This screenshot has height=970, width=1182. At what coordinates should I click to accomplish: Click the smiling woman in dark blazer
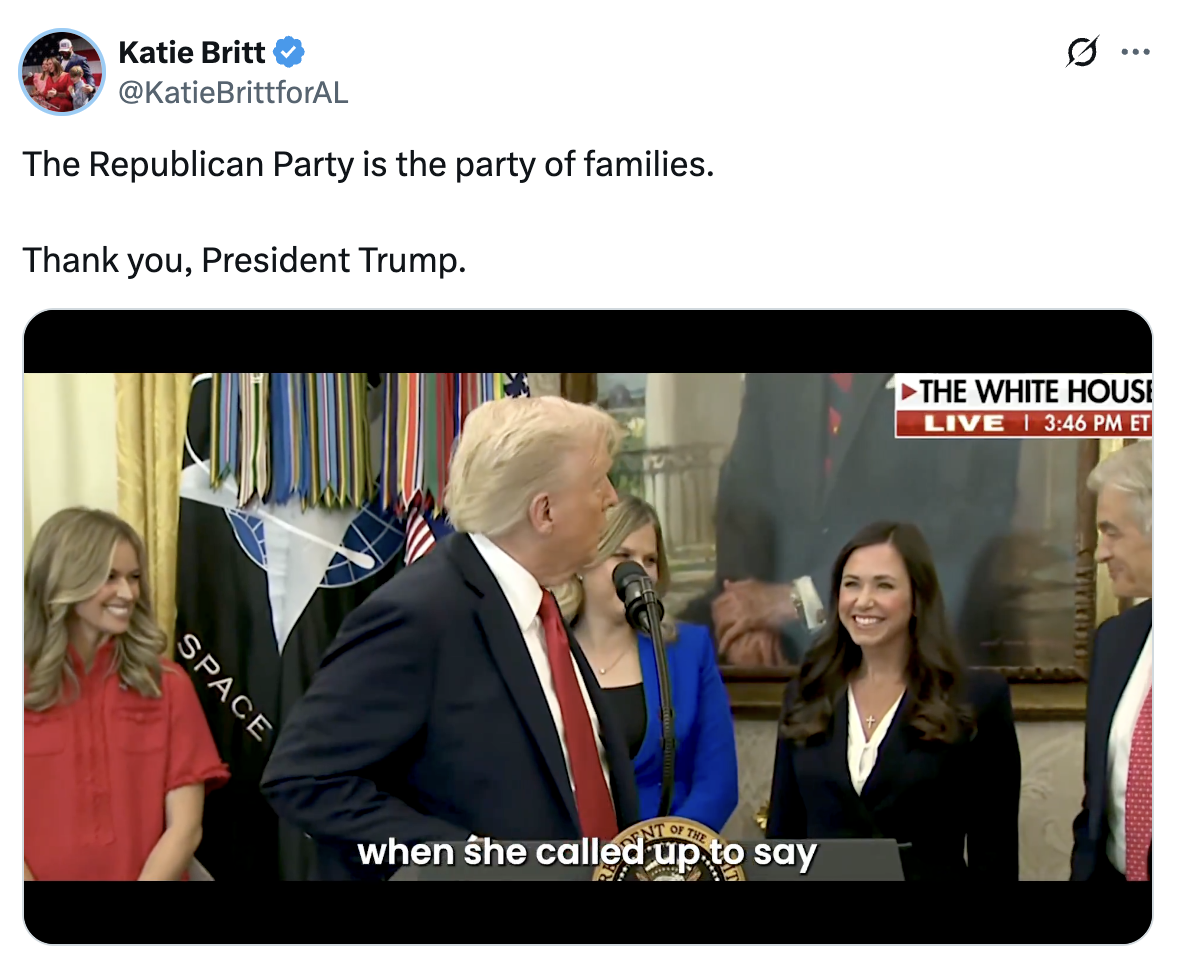[893, 701]
